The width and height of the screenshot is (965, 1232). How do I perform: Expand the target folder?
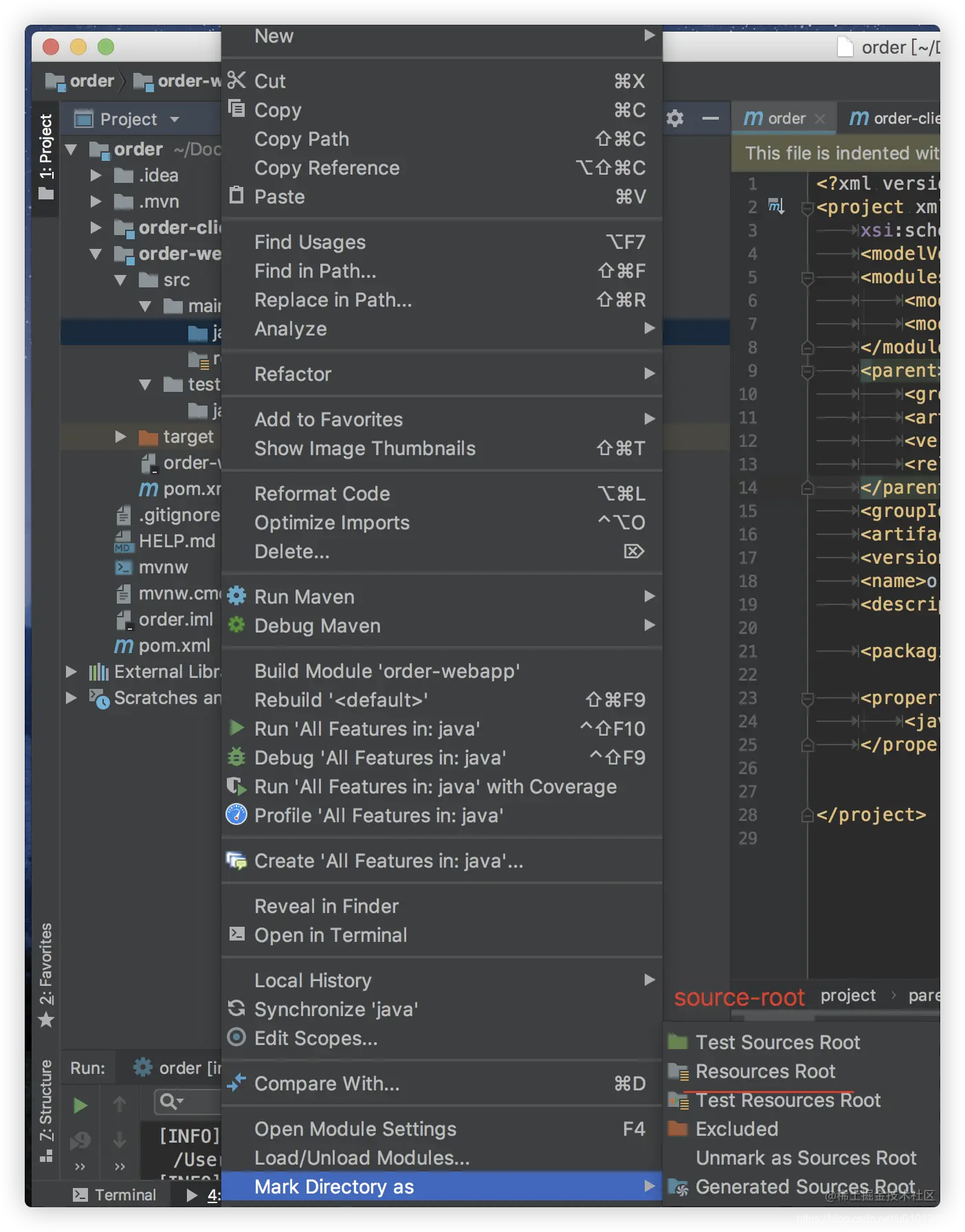click(x=121, y=437)
